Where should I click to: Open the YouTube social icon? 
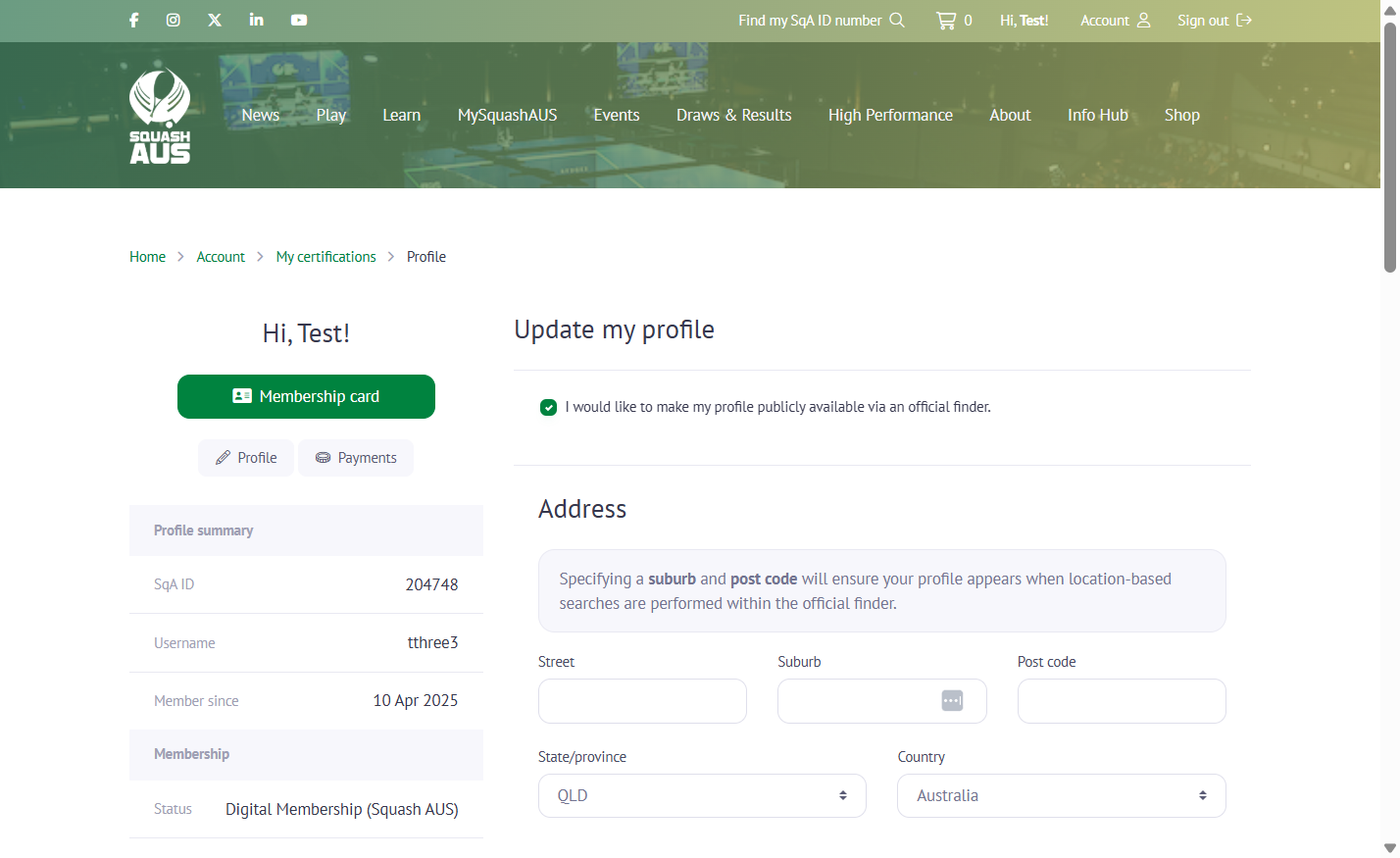click(299, 20)
